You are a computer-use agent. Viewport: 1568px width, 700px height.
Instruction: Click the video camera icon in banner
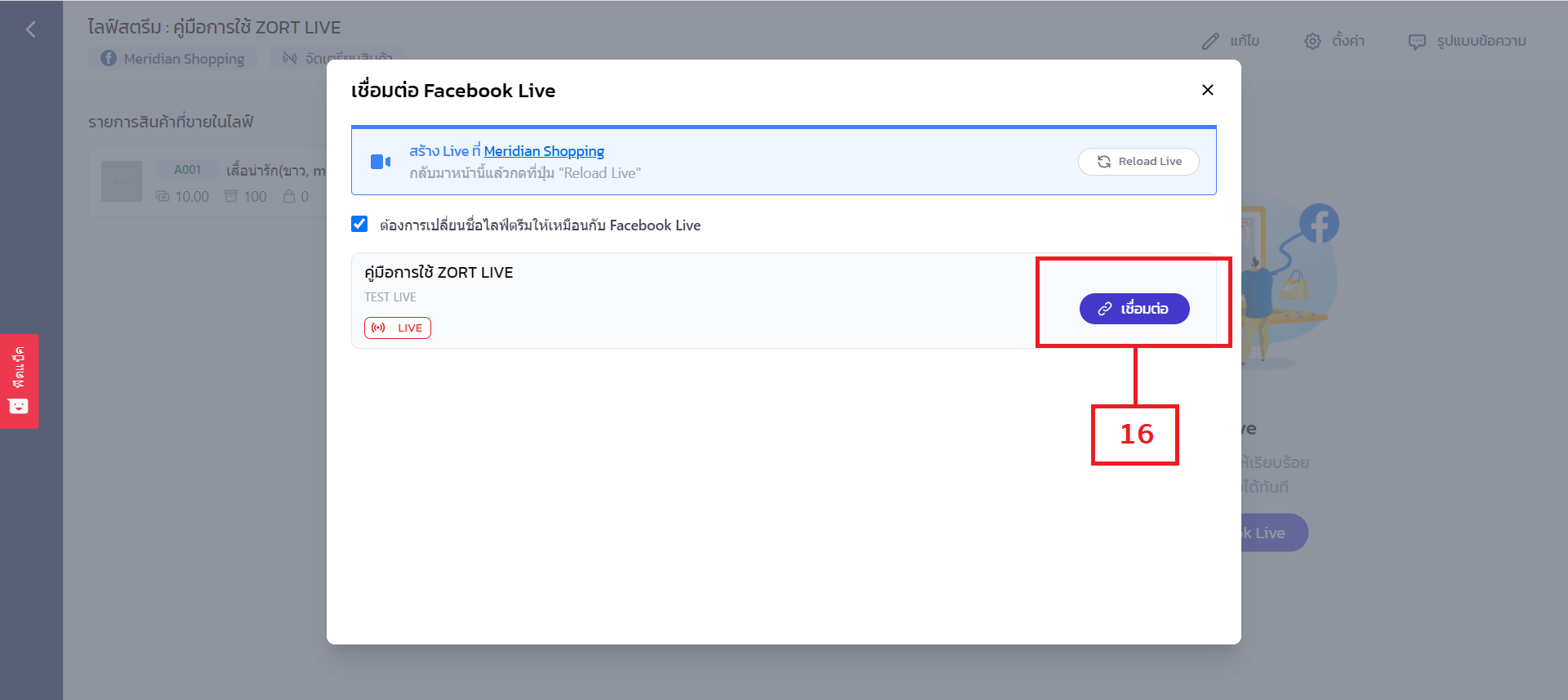(x=381, y=162)
